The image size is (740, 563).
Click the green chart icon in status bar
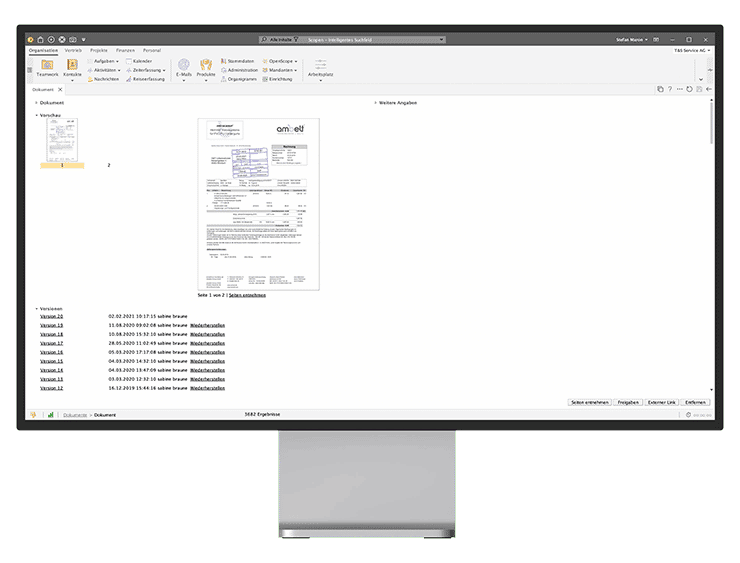[x=50, y=415]
